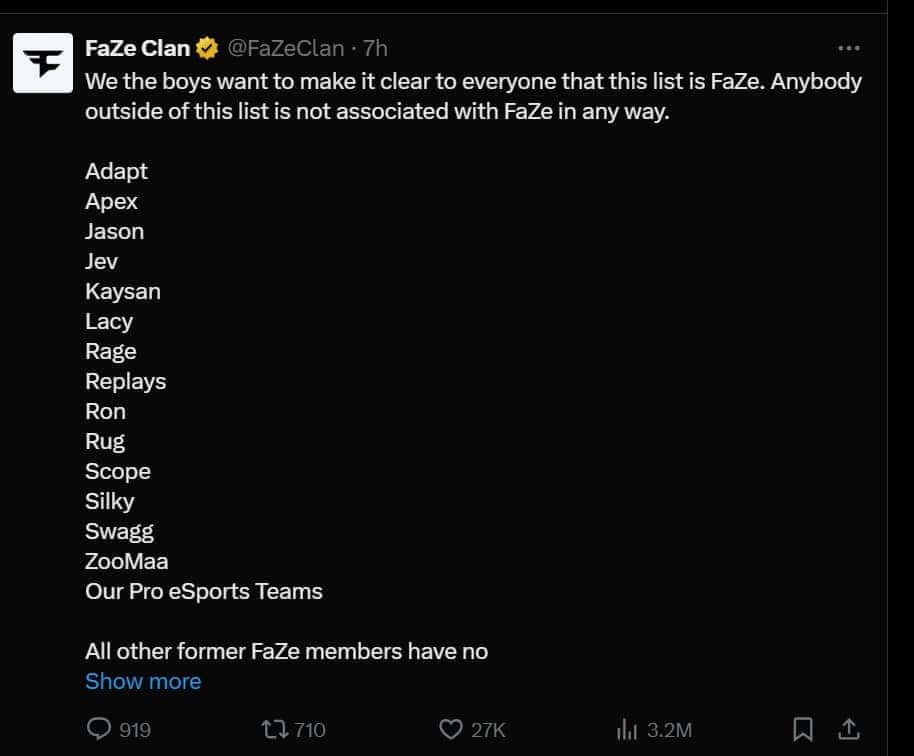Click the repost icon showing 710

273,729
